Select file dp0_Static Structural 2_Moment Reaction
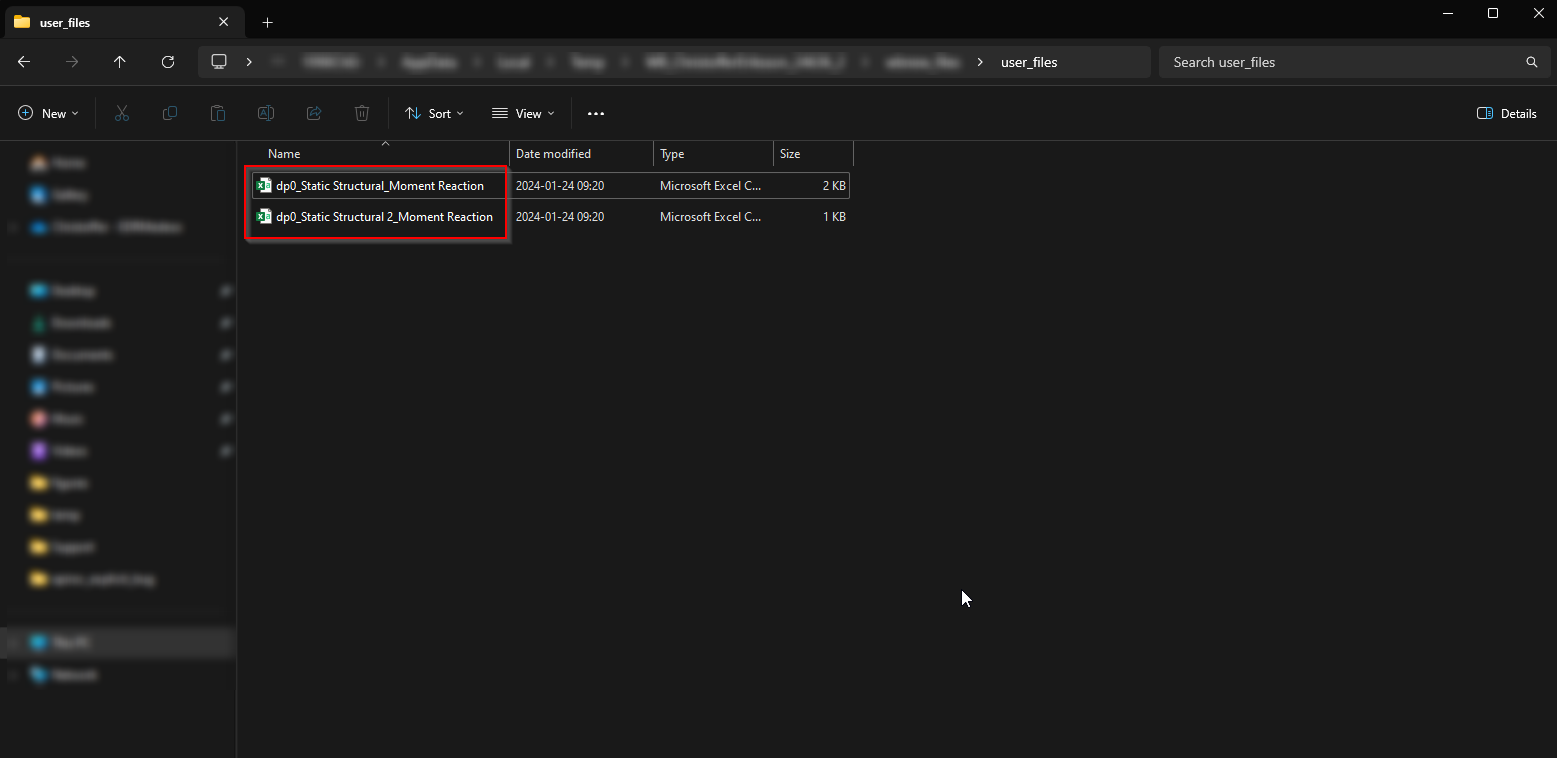 (x=384, y=217)
